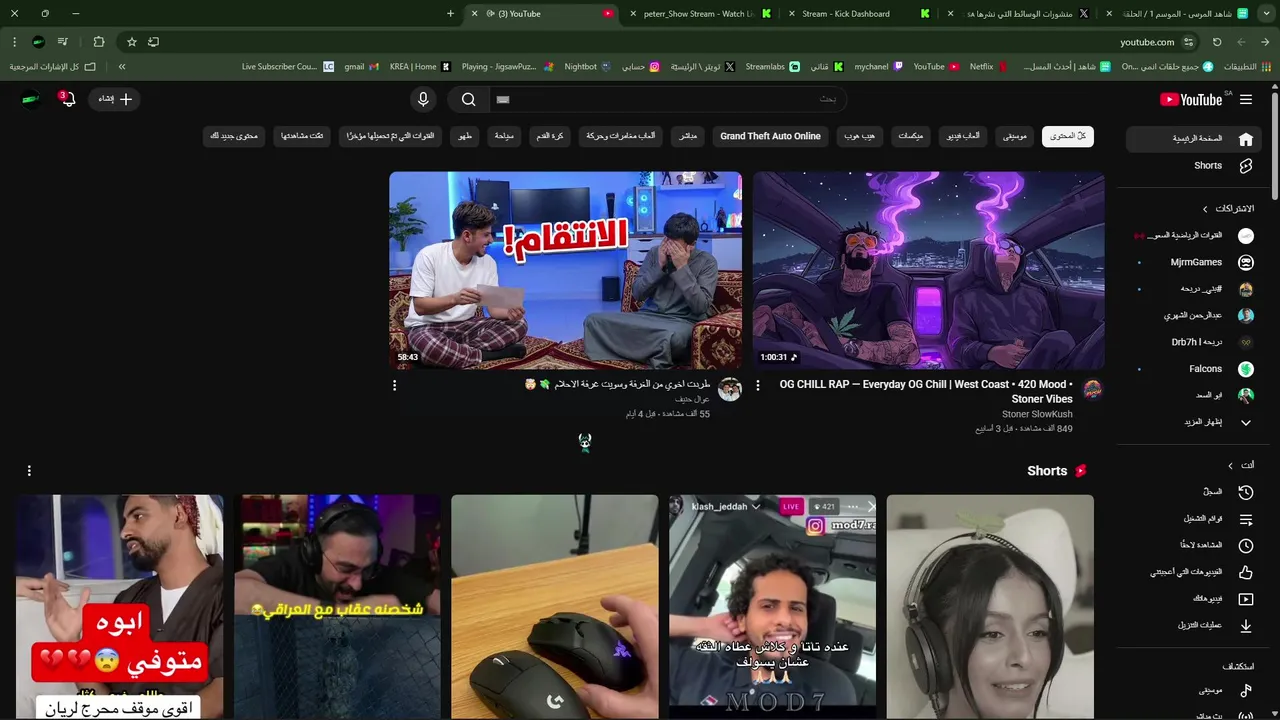Open Your videos (فيديوهاتك) in sidebar
Viewport: 1280px width, 720px height.
(x=1192, y=599)
